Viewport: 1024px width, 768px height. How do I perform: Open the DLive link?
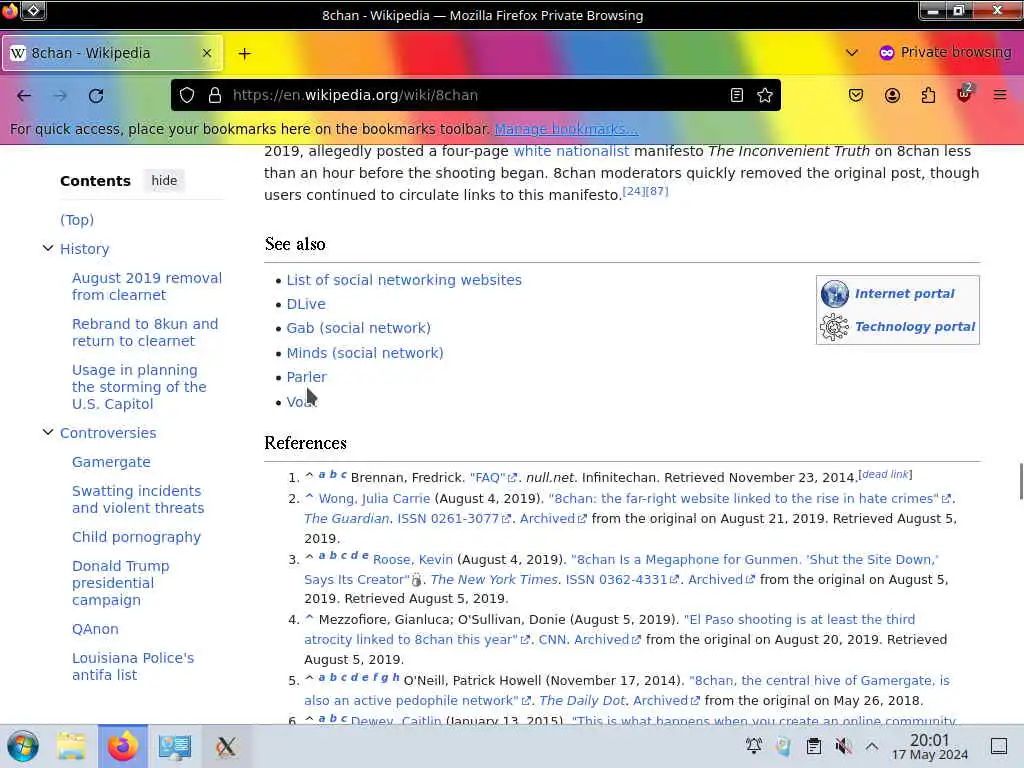306,304
